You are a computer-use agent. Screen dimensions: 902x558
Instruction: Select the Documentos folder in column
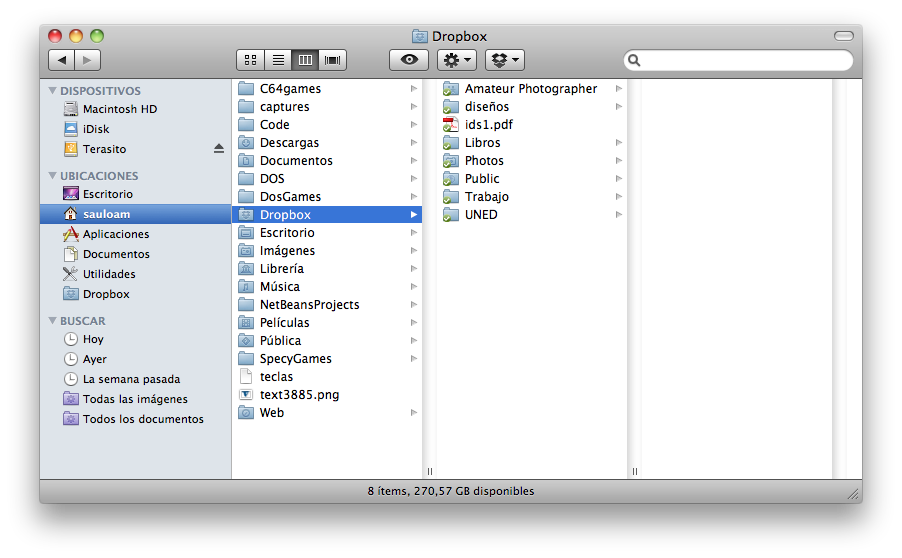pyautogui.click(x=327, y=160)
